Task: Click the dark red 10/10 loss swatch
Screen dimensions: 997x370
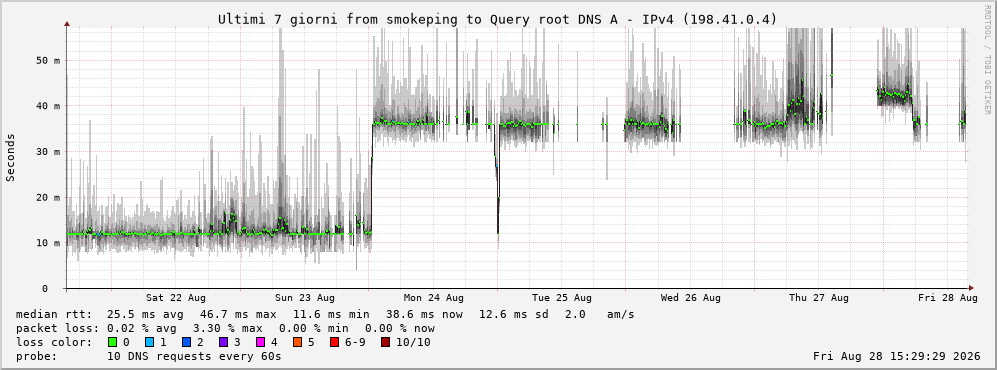Action: (385, 342)
